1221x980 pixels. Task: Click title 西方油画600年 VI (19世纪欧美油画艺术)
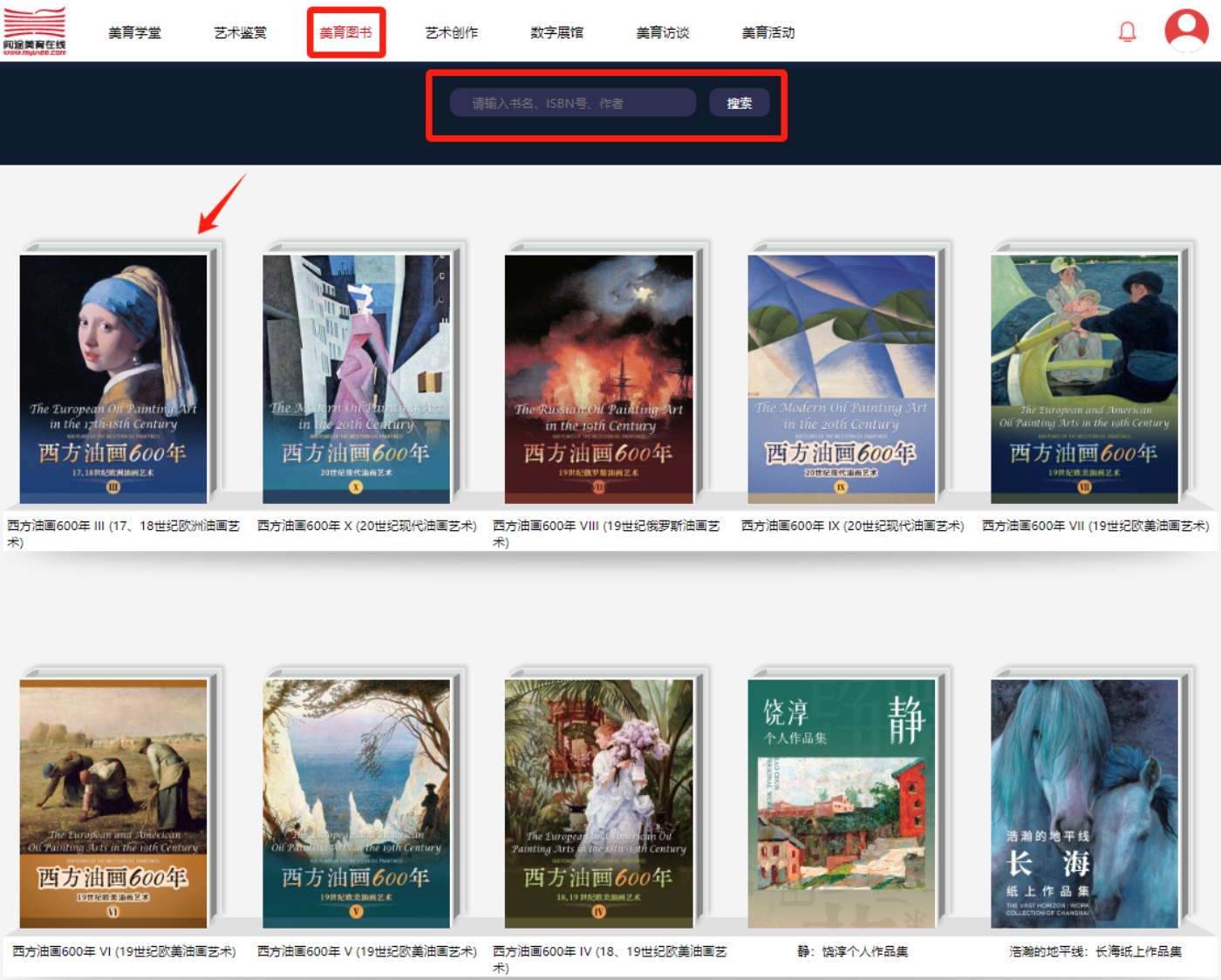(x=124, y=951)
